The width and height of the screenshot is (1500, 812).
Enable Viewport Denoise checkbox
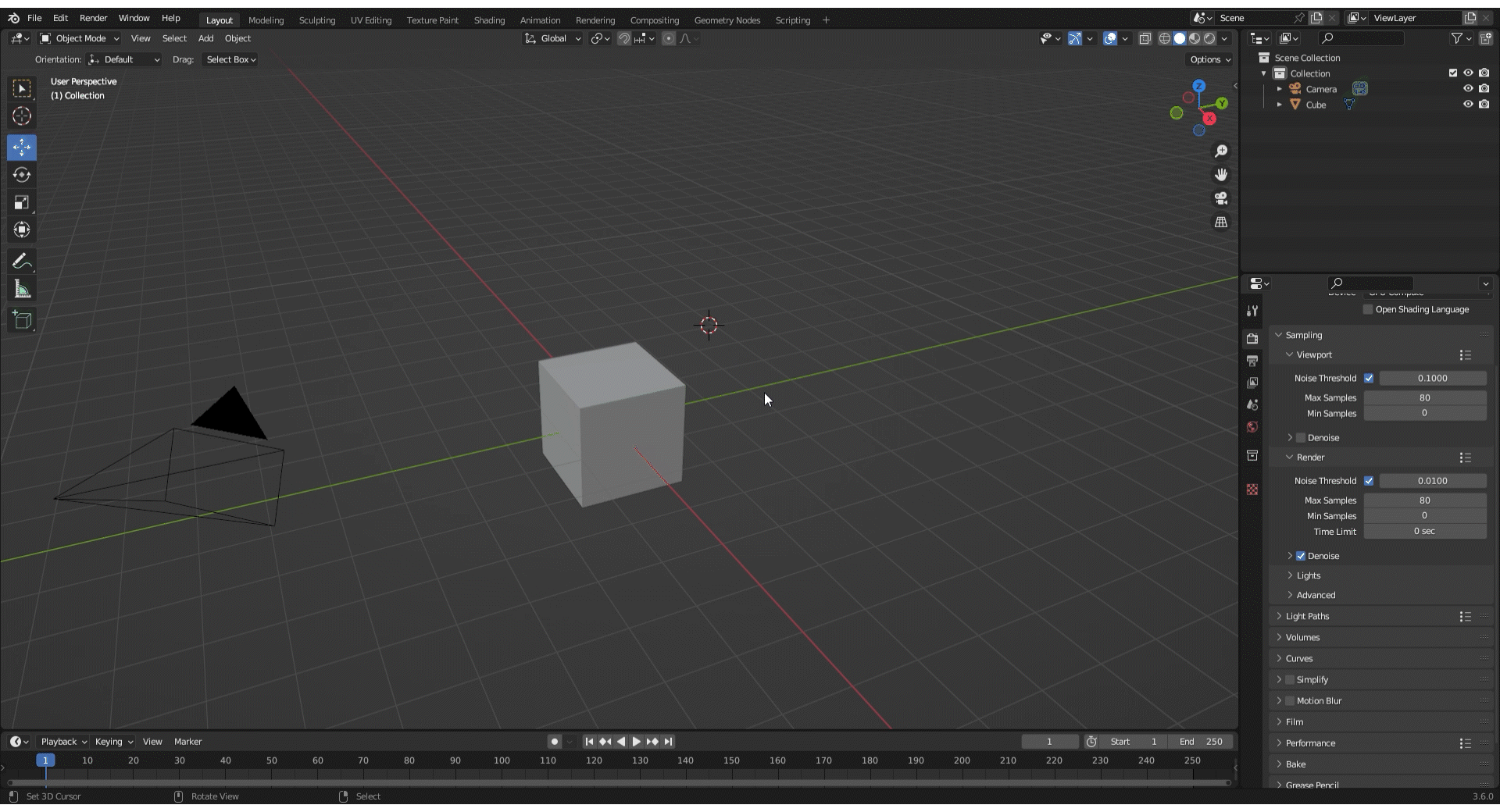(1301, 438)
